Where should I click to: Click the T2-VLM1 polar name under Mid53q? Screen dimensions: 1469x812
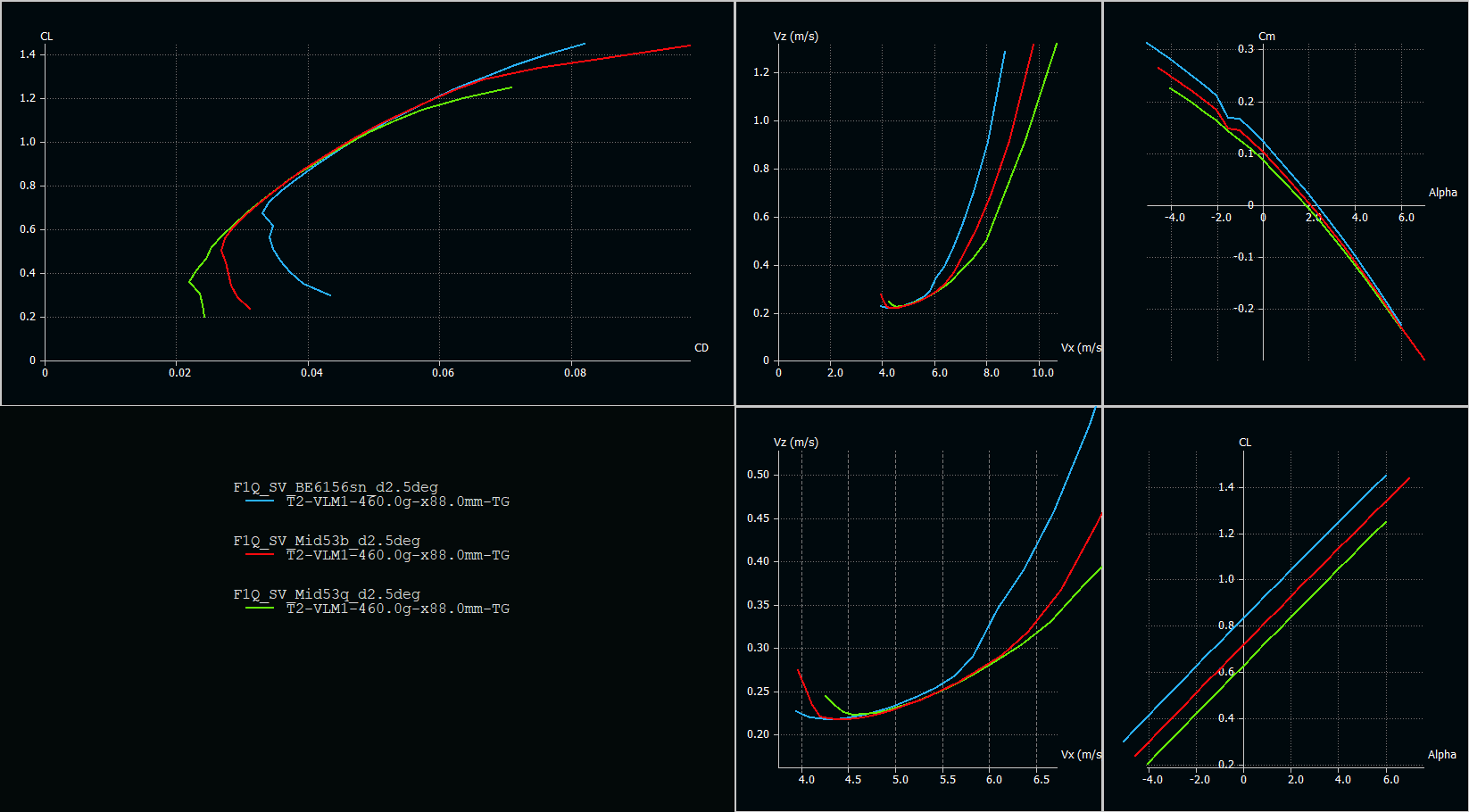[398, 609]
